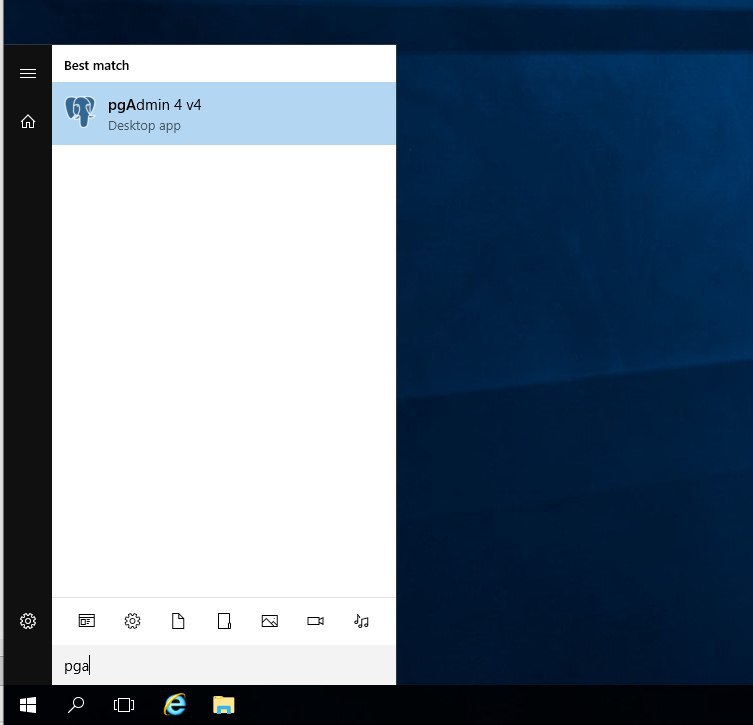The width and height of the screenshot is (753, 725).
Task: Open File Explorer from taskbar
Action: pos(224,705)
